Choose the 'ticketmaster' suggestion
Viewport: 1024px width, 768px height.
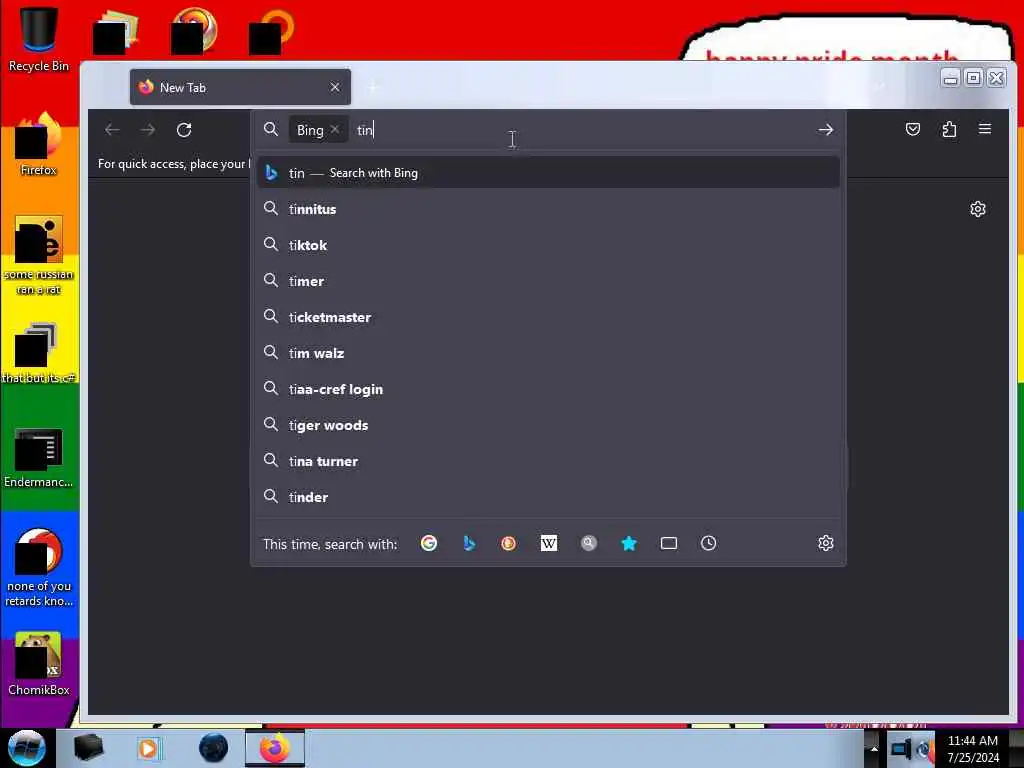pyautogui.click(x=549, y=317)
